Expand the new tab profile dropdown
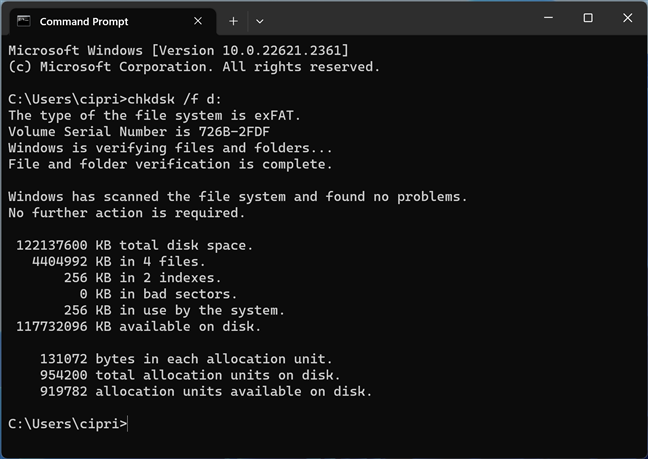The height and width of the screenshot is (459, 648). tap(260, 20)
